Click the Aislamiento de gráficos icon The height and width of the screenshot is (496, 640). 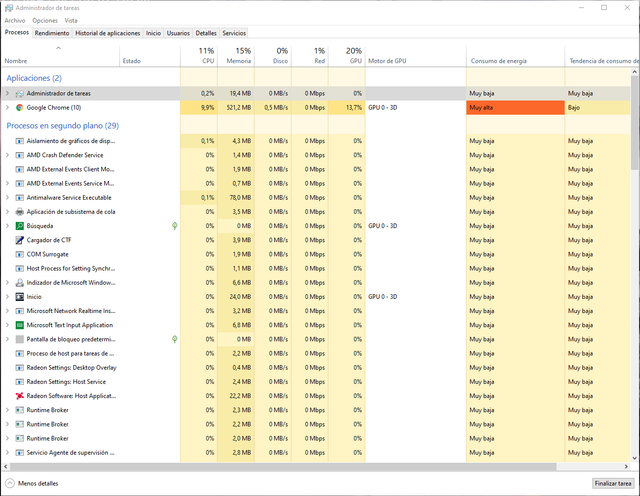(x=19, y=141)
